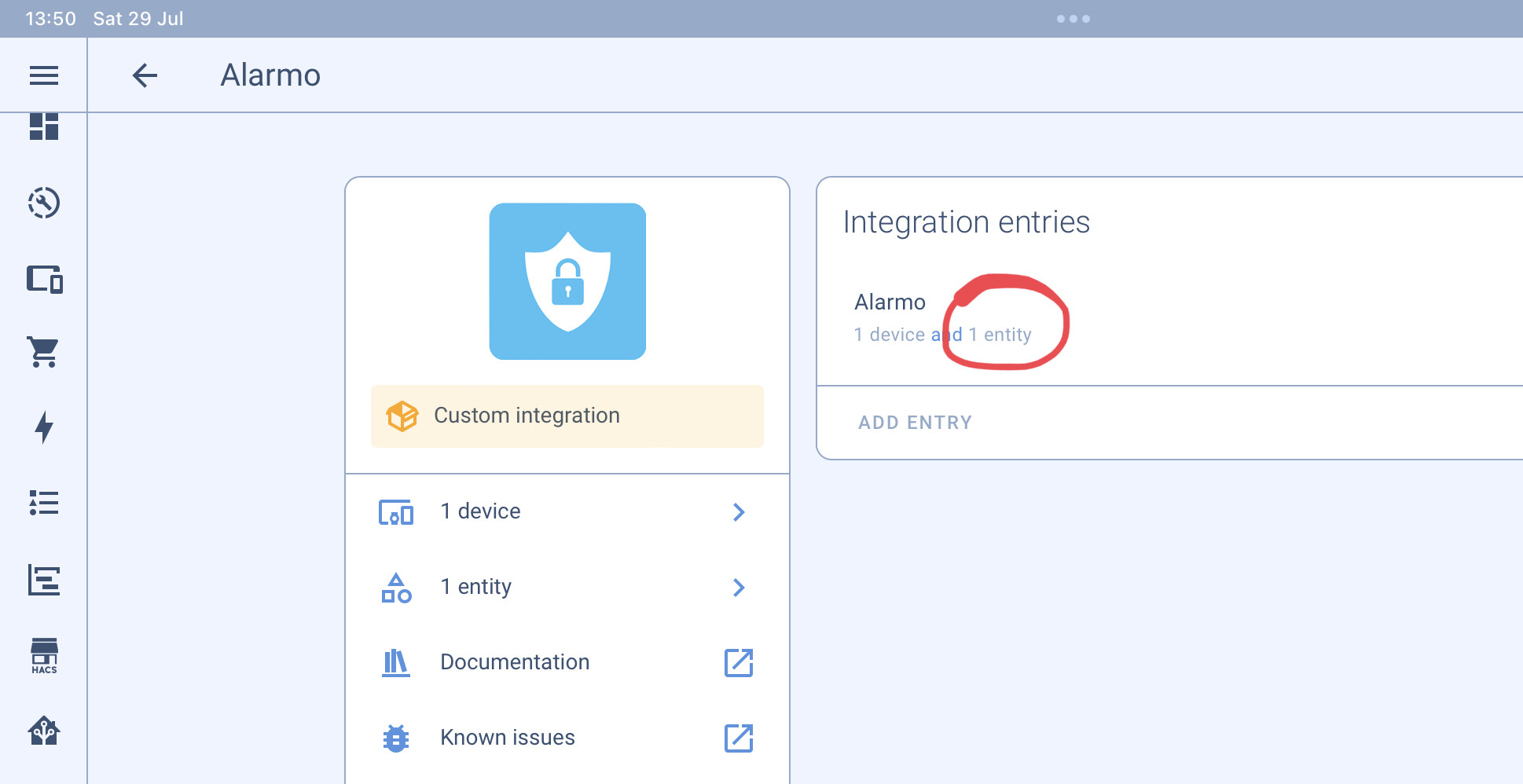This screenshot has height=784, width=1523.
Task: Tap the three-dots multitasking indicator
Action: pyautogui.click(x=1073, y=19)
